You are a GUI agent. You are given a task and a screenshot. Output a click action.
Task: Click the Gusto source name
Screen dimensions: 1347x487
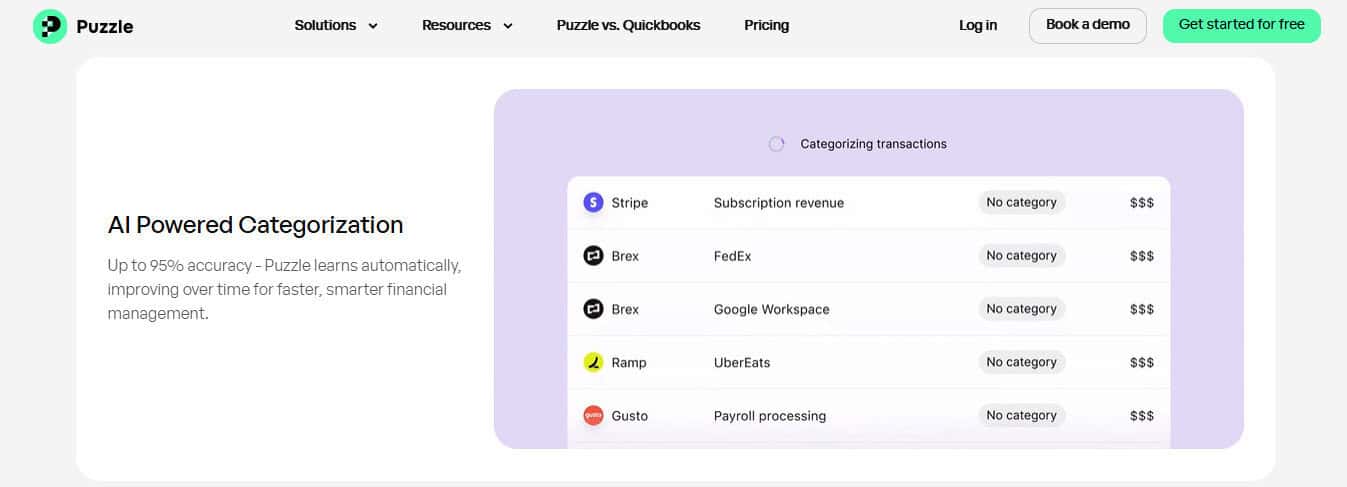(x=630, y=416)
